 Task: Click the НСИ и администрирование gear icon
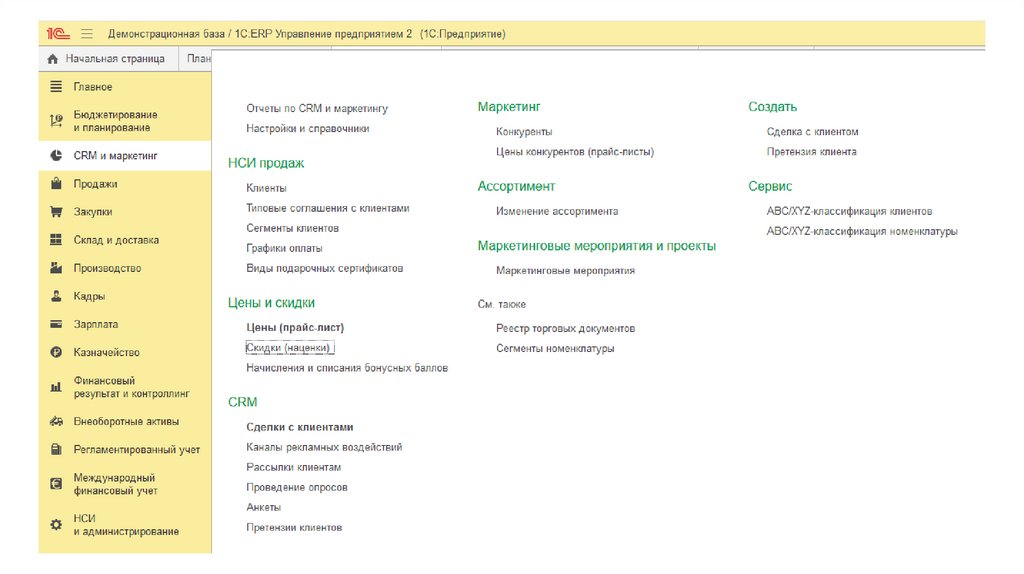[x=56, y=524]
